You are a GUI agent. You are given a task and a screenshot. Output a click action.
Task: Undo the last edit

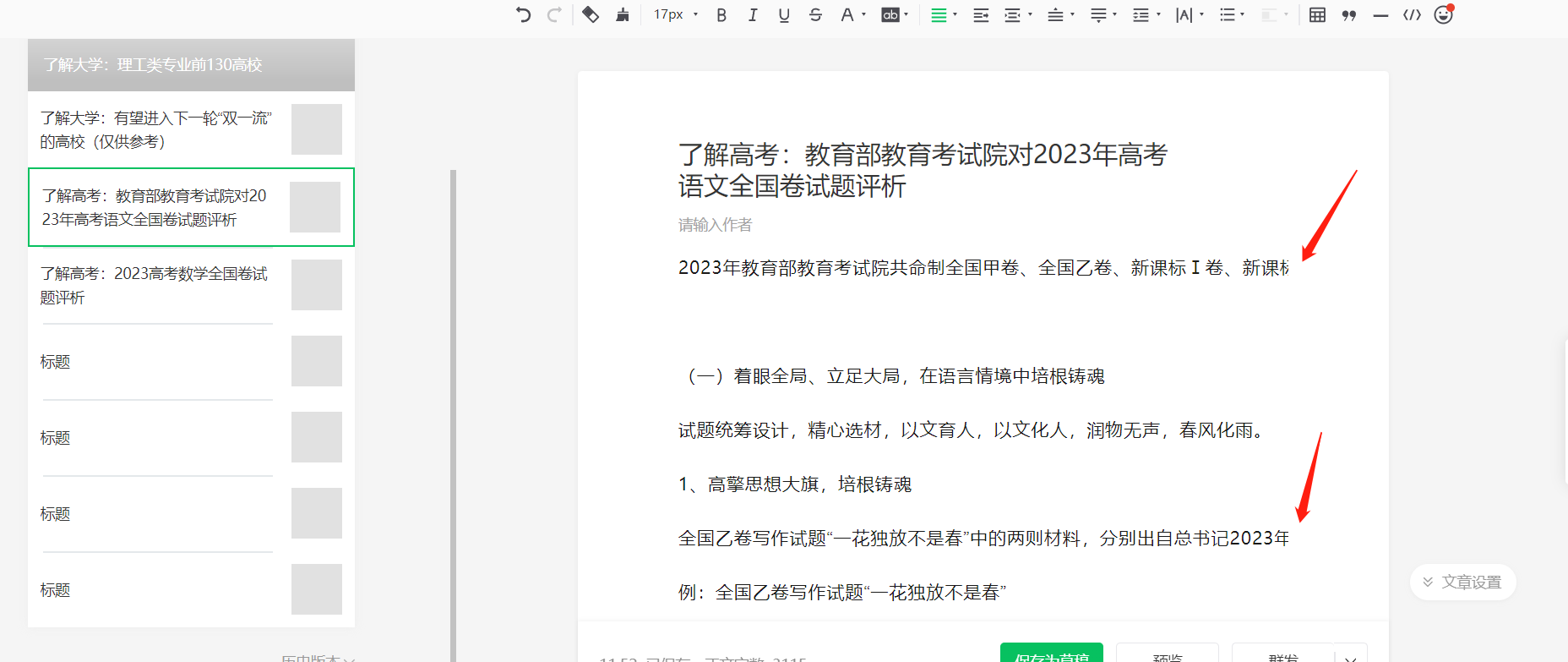523,14
